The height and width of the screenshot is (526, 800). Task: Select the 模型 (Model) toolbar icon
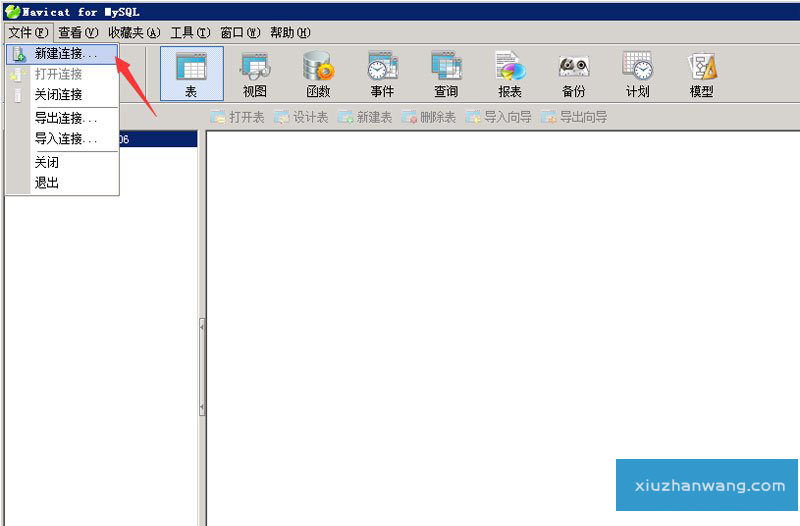pyautogui.click(x=701, y=73)
